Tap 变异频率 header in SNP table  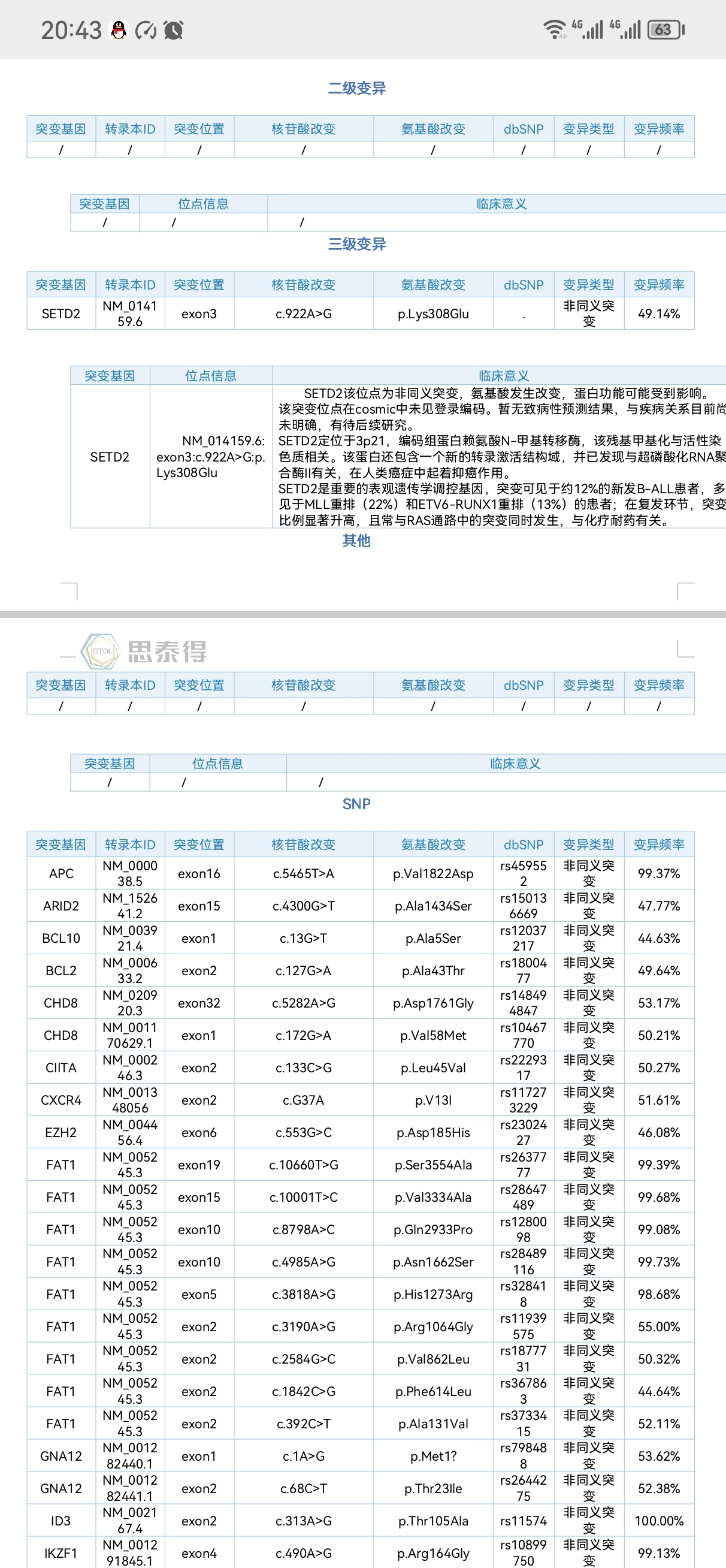click(659, 845)
